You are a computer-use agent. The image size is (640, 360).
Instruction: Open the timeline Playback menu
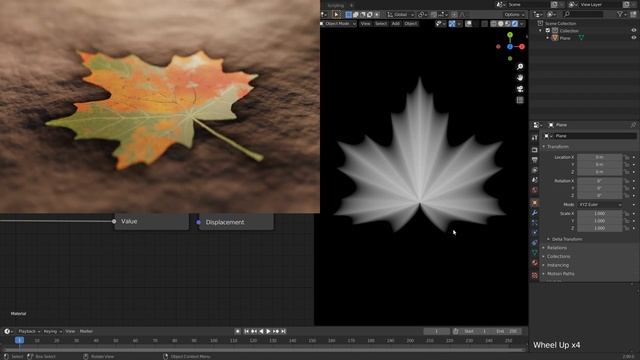29,331
